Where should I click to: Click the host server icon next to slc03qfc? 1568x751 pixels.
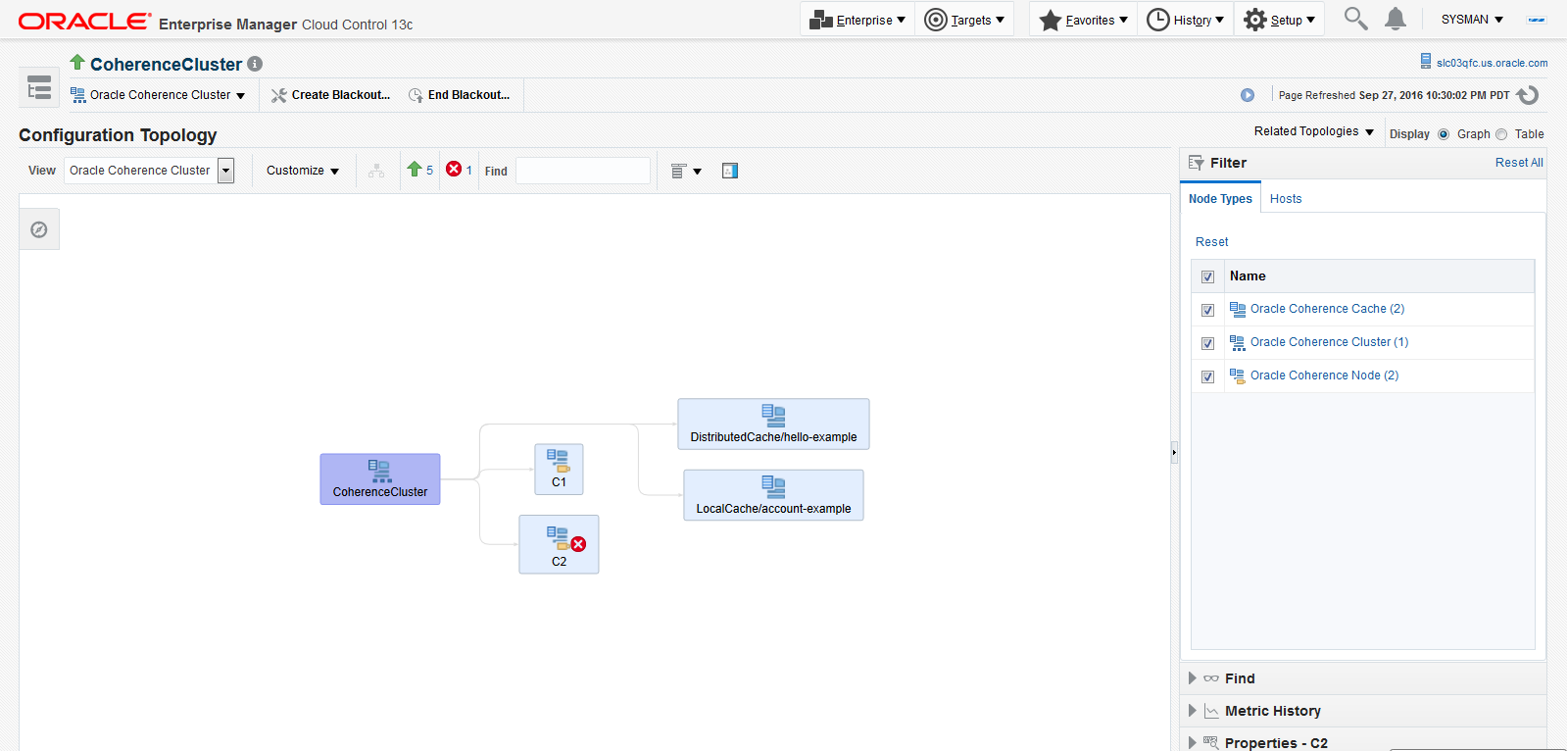point(1426,61)
